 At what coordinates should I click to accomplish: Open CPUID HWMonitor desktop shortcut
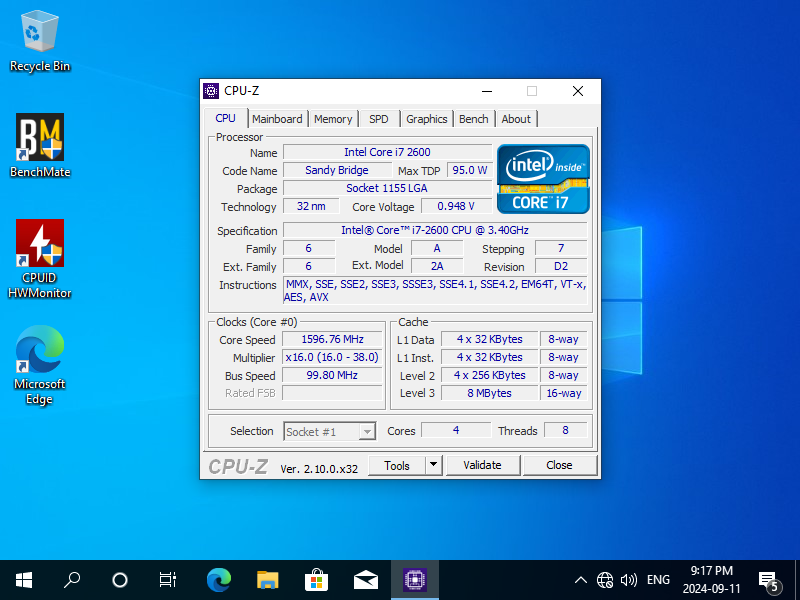pos(40,259)
